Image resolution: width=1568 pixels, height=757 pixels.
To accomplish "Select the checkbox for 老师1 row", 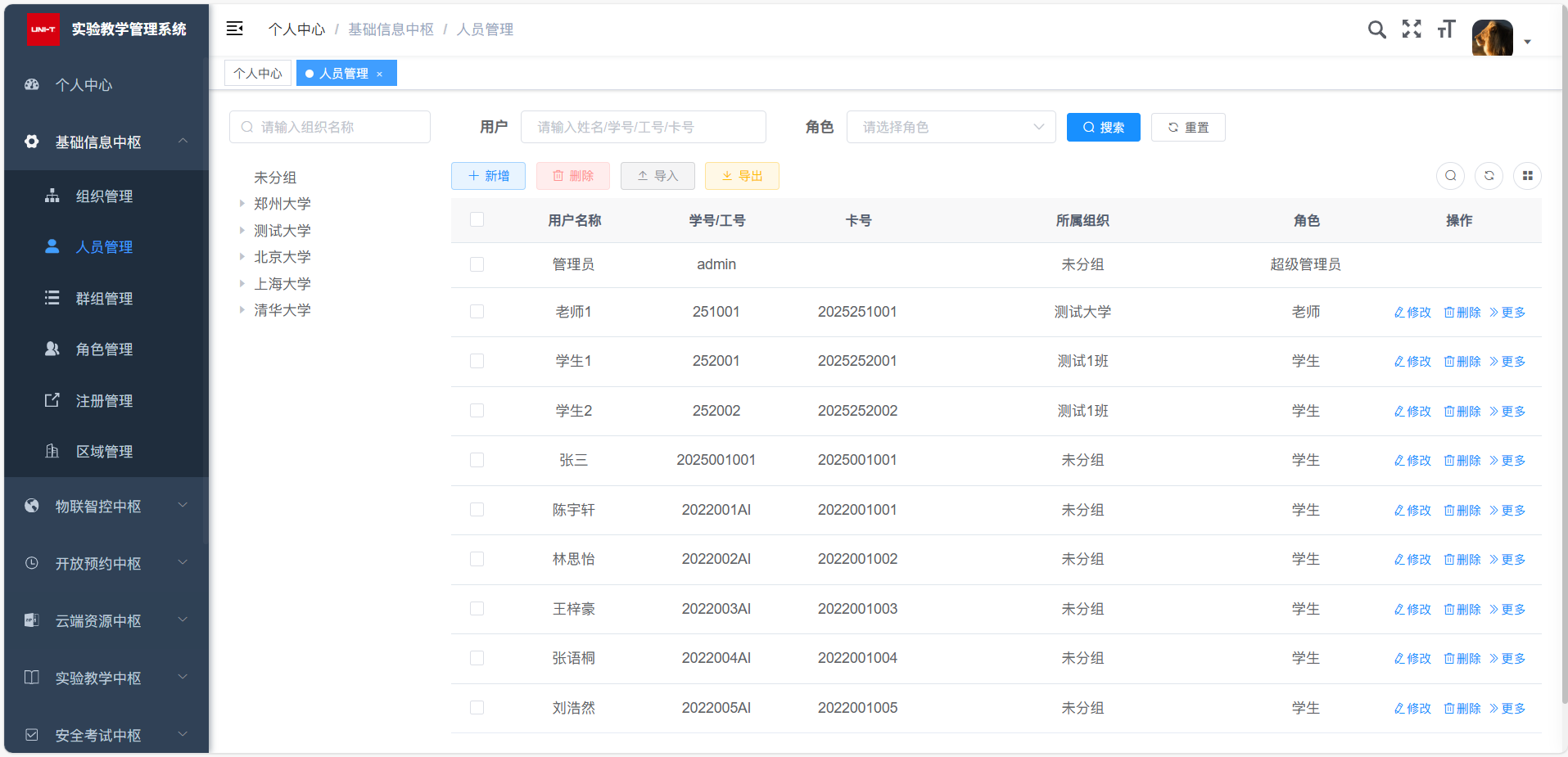I will [x=477, y=312].
